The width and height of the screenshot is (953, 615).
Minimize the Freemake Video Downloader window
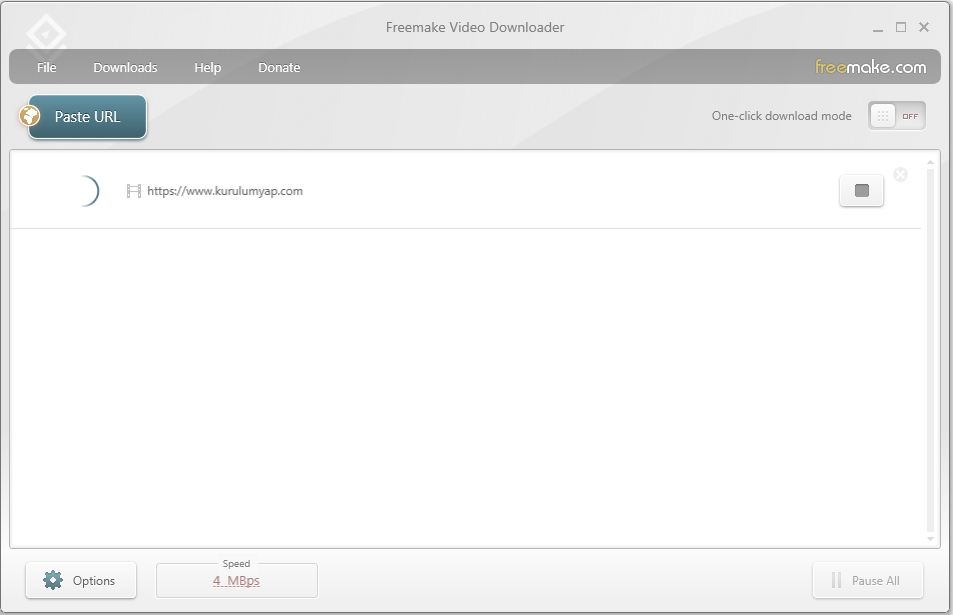click(x=878, y=28)
